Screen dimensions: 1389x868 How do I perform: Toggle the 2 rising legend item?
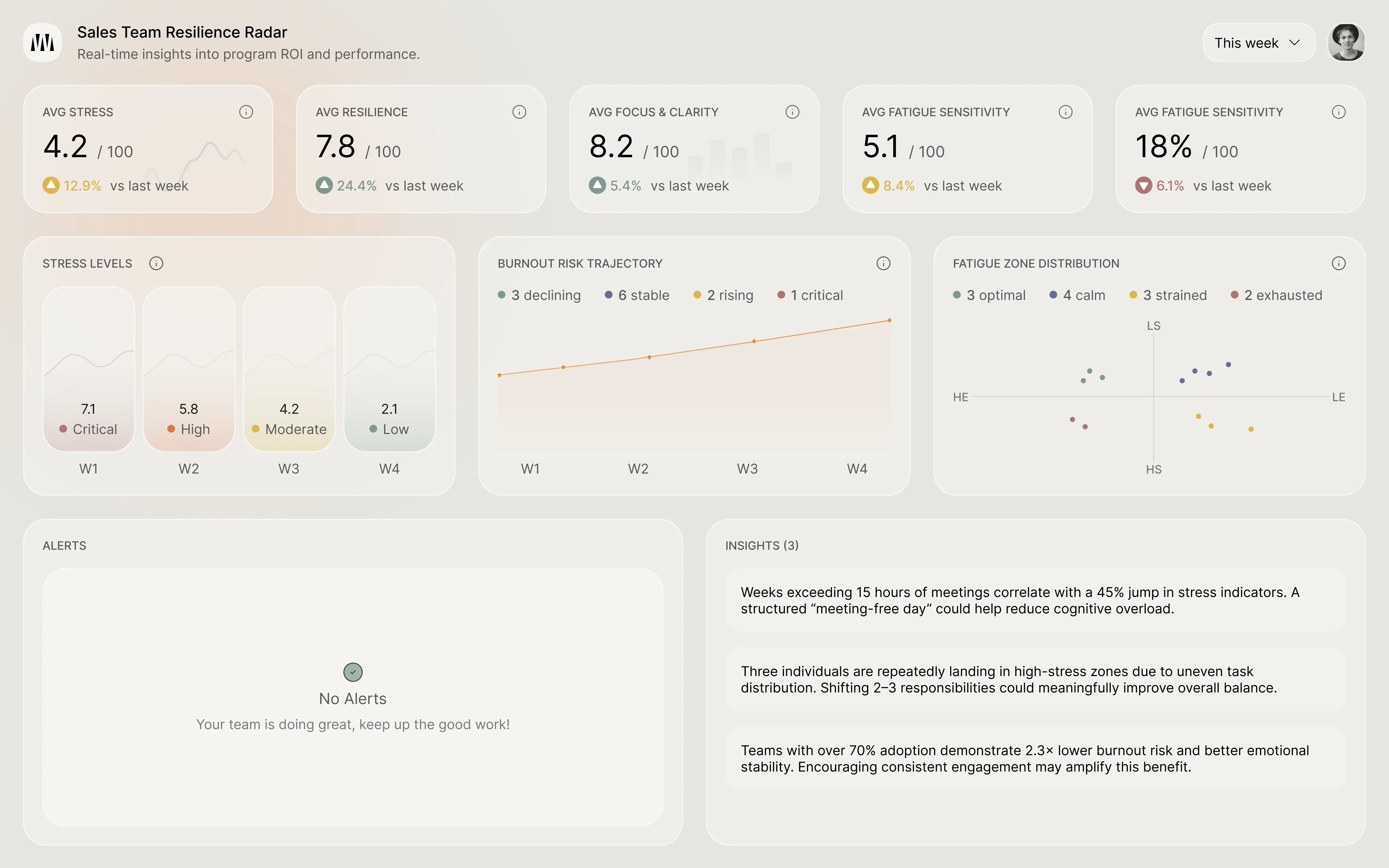pyautogui.click(x=723, y=295)
